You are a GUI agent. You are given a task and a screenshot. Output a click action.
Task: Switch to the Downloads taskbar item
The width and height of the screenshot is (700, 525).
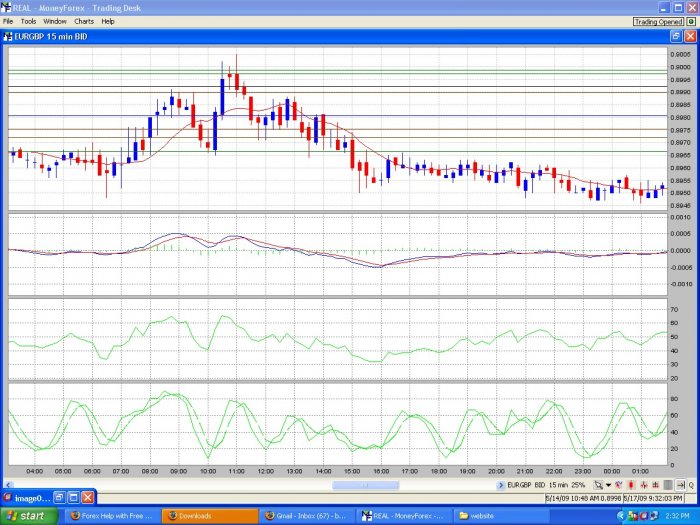pyautogui.click(x=210, y=516)
